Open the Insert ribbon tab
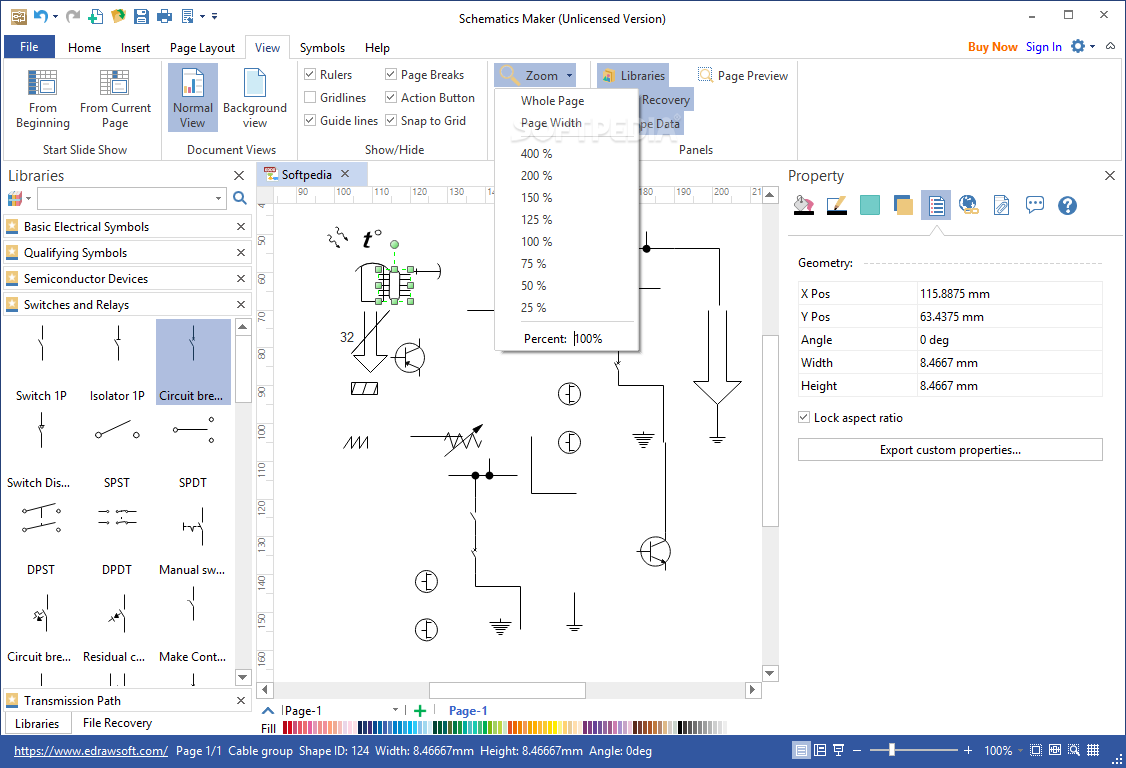1126x768 pixels. pyautogui.click(x=135, y=47)
